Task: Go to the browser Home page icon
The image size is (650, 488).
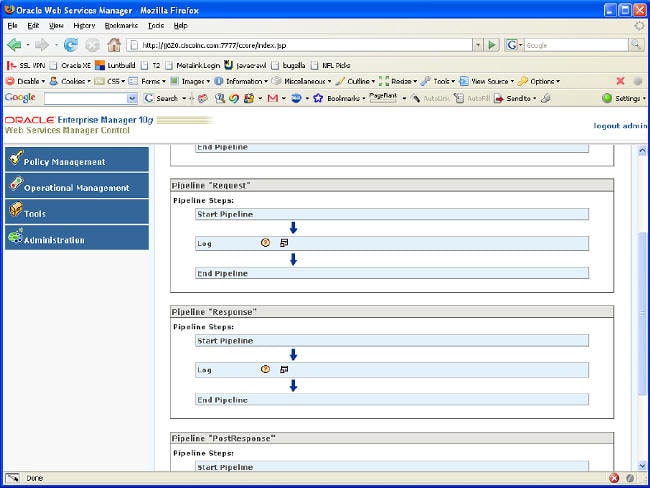Action: tap(114, 45)
